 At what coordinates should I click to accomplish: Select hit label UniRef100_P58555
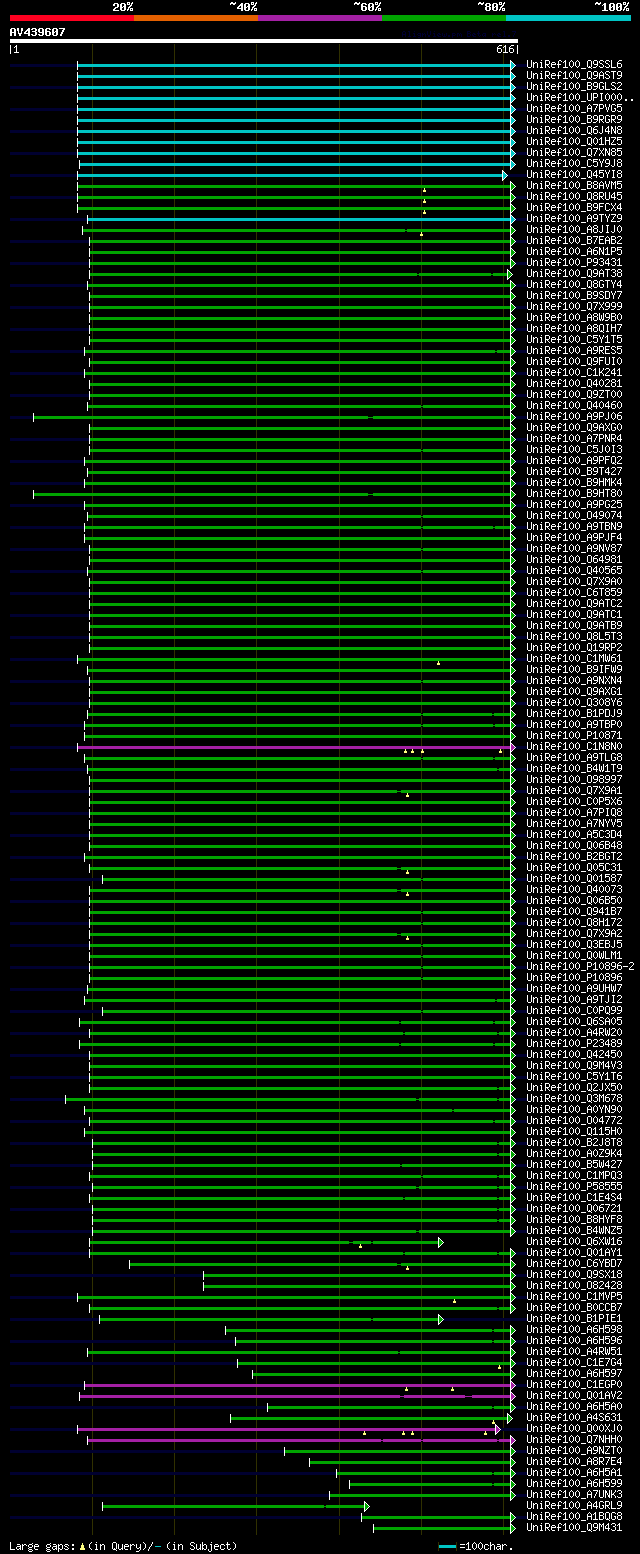coord(574,1187)
